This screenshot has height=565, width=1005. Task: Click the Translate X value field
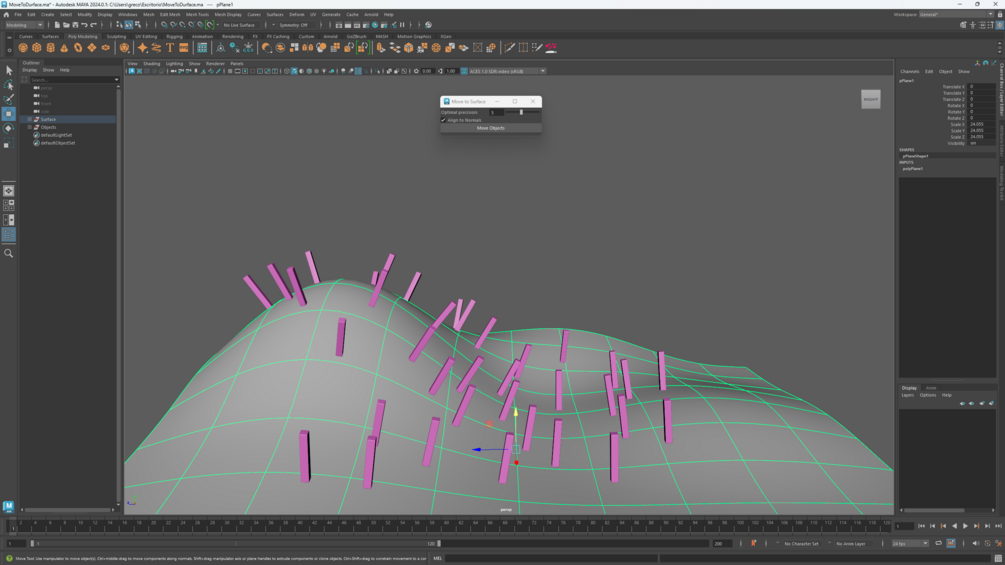point(981,86)
